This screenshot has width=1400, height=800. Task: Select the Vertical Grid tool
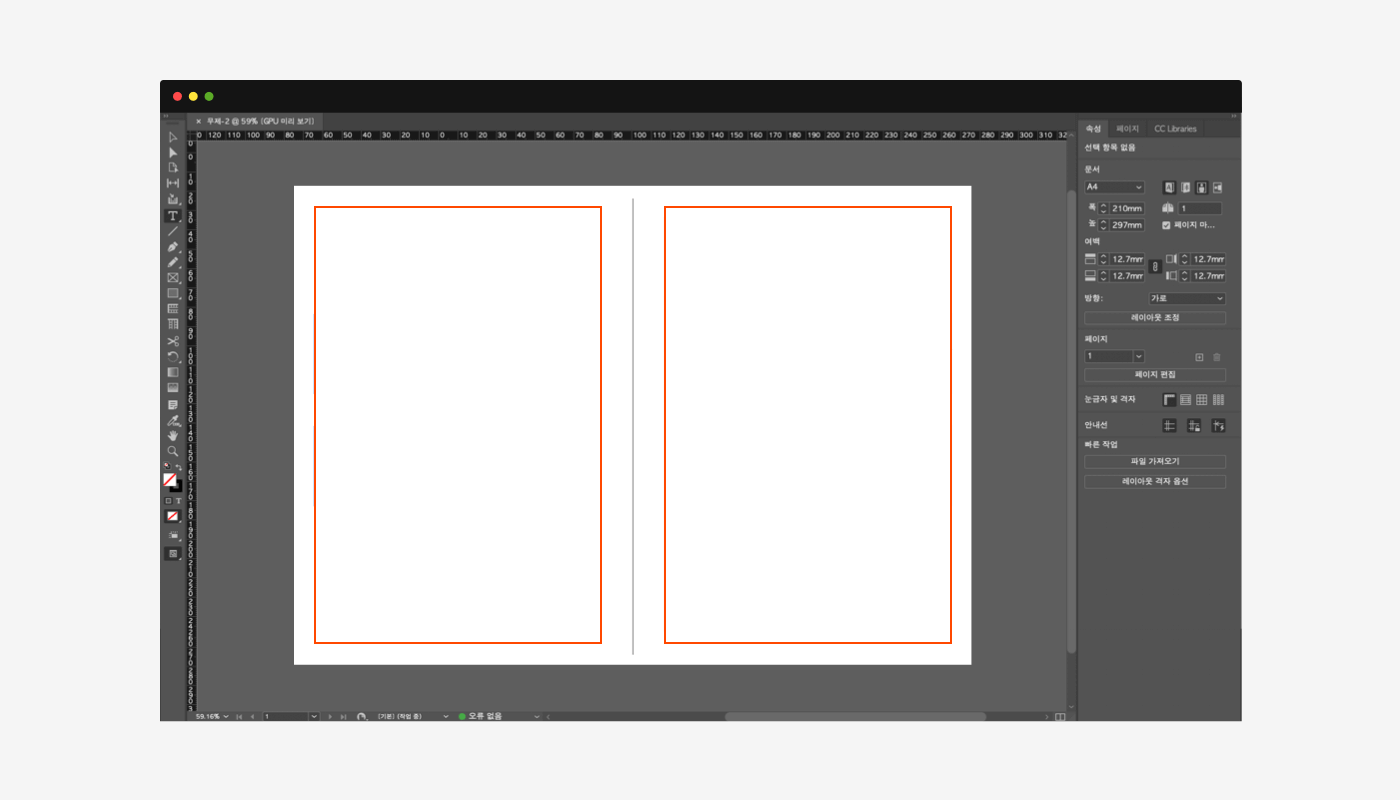tap(173, 325)
